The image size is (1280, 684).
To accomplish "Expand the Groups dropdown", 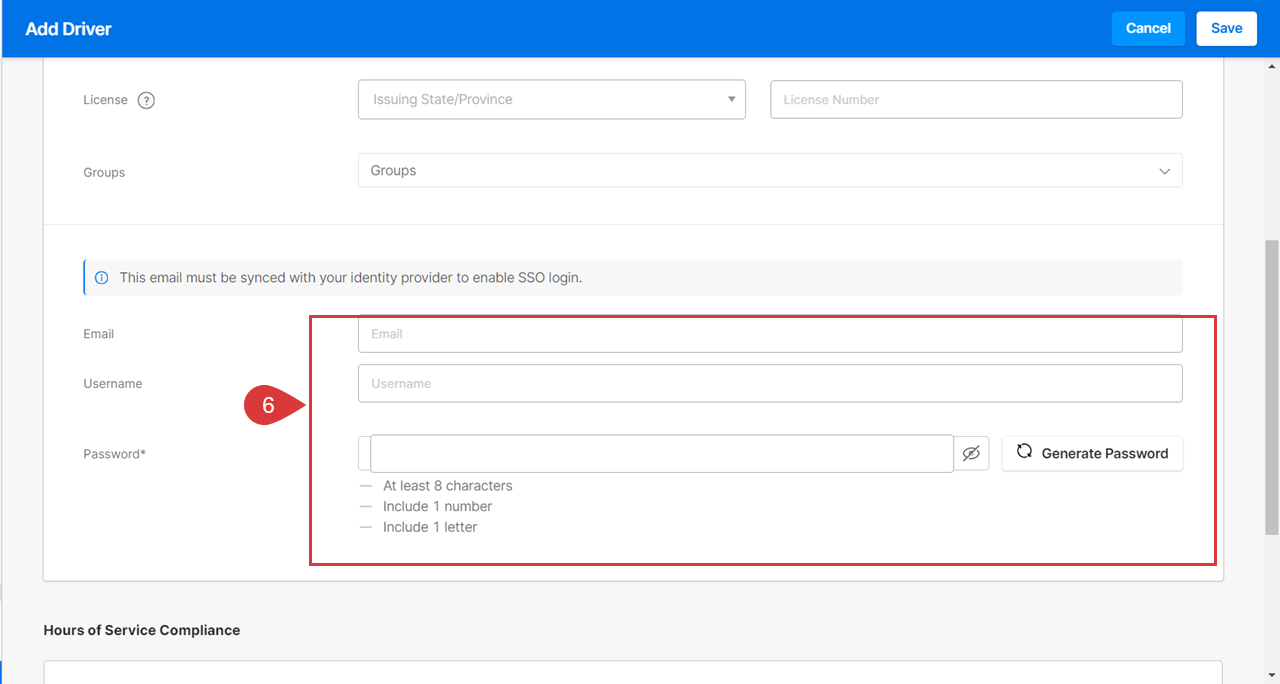I will tap(770, 171).
